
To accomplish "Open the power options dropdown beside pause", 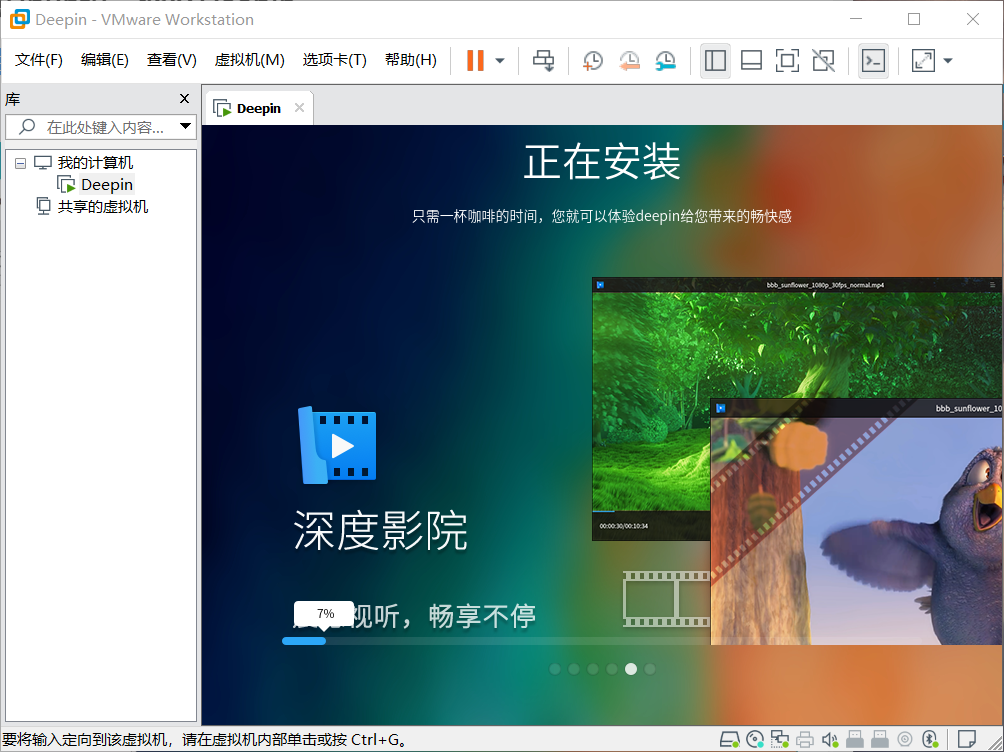I will [x=500, y=61].
